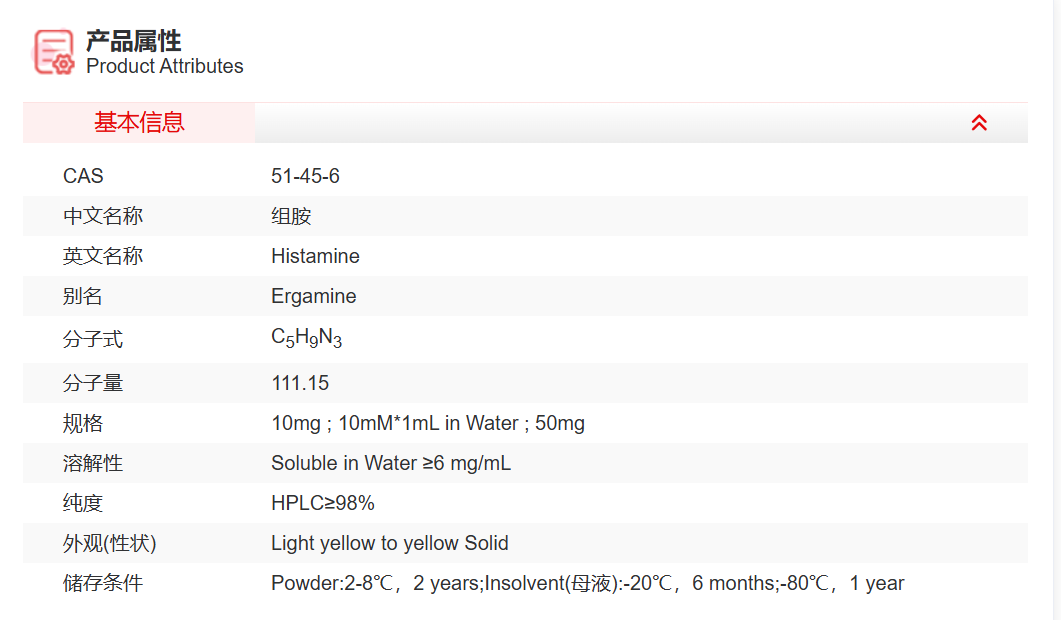Click the 产品属性 heading text

[134, 41]
